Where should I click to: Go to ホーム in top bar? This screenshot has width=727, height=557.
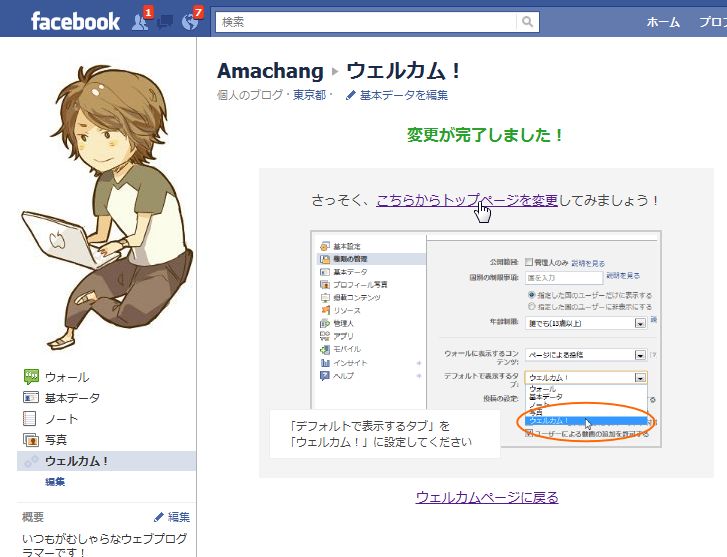[663, 22]
